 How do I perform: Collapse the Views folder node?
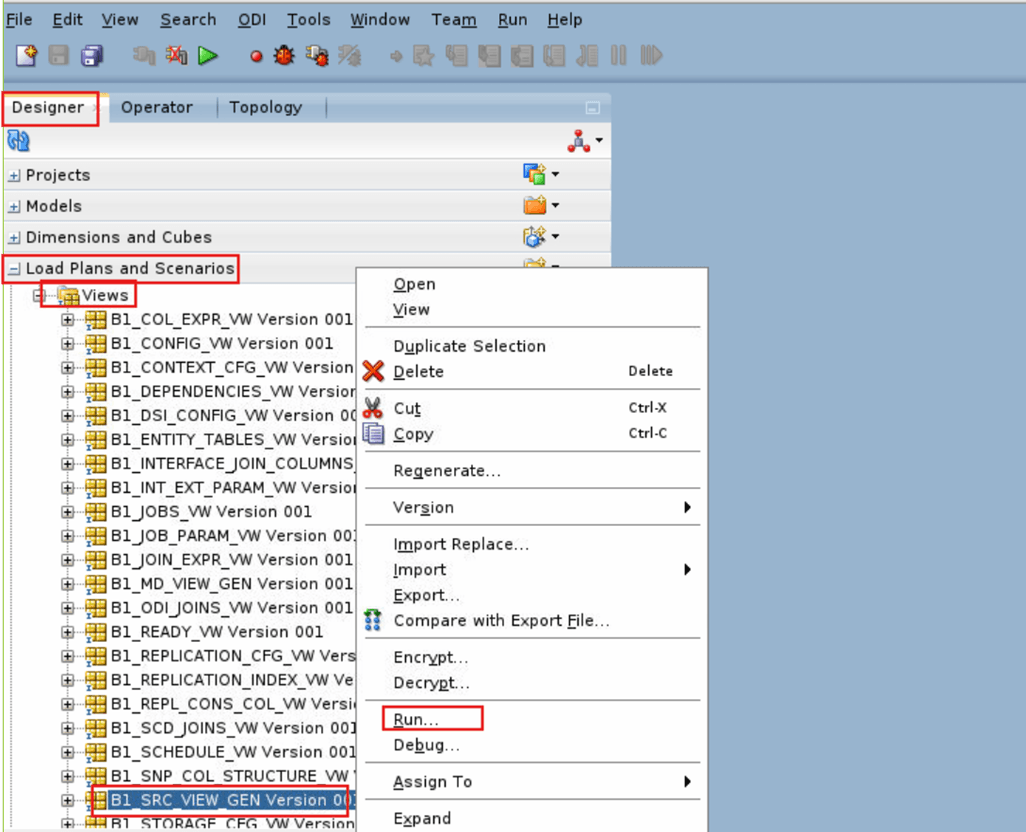pyautogui.click(x=39, y=296)
